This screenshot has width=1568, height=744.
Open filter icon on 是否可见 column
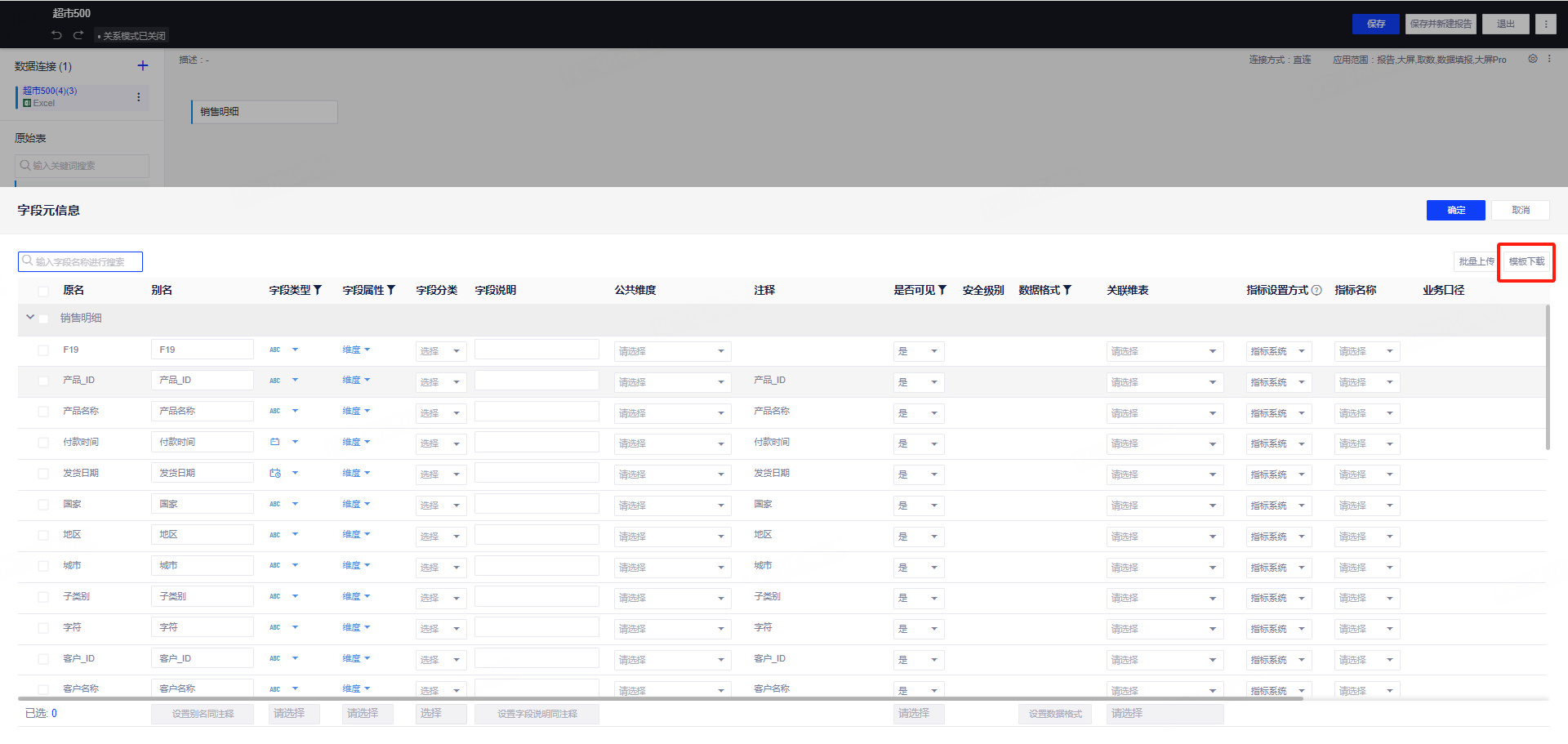942,290
